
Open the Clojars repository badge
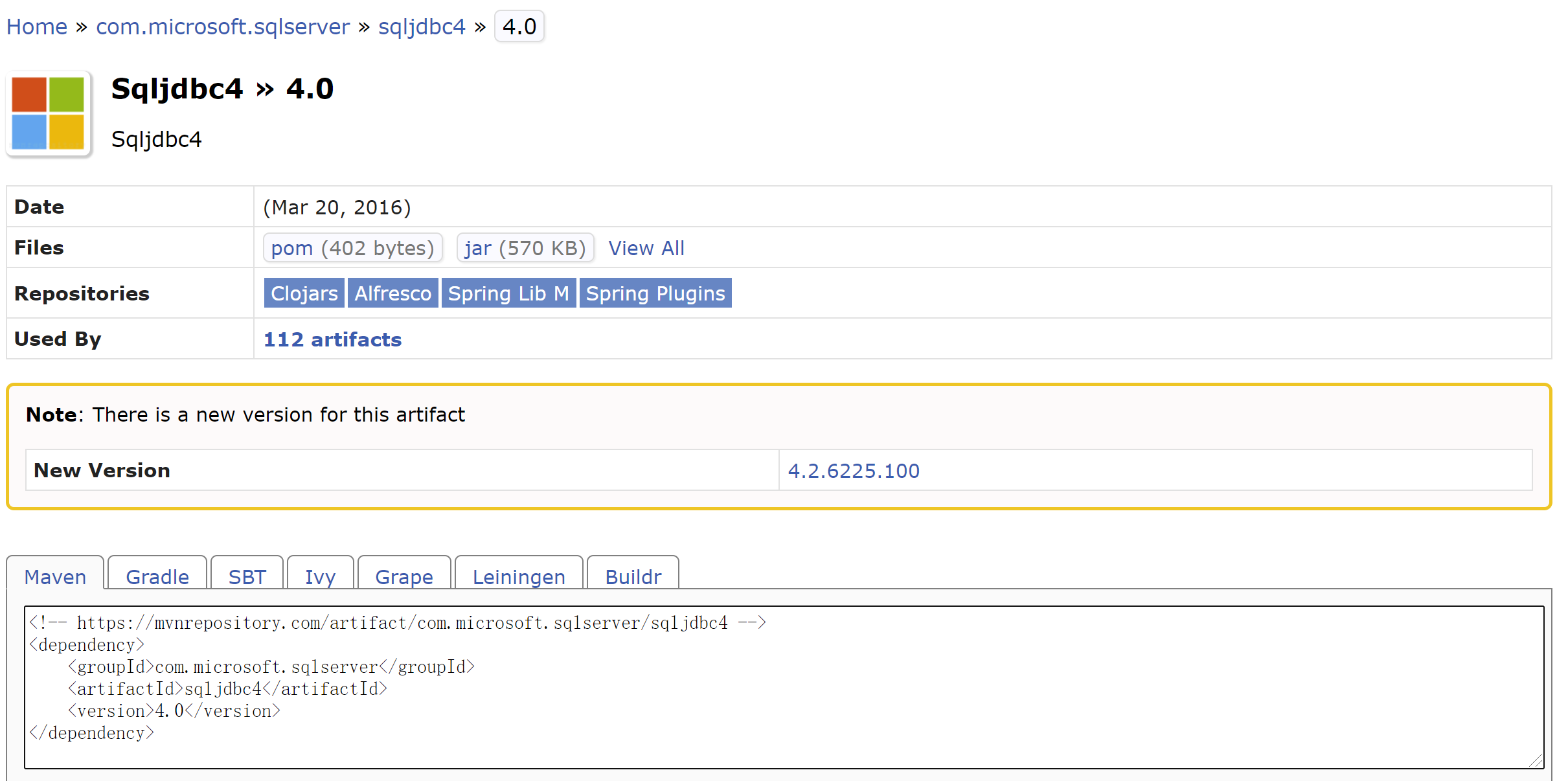[304, 293]
